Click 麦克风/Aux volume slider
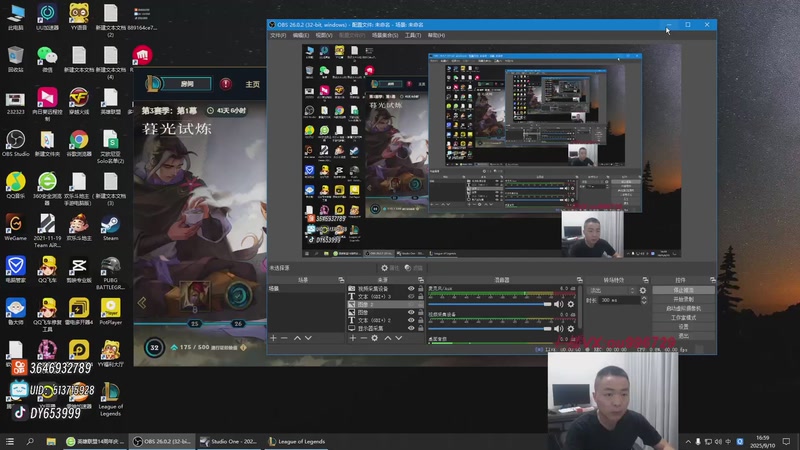 tap(490, 304)
